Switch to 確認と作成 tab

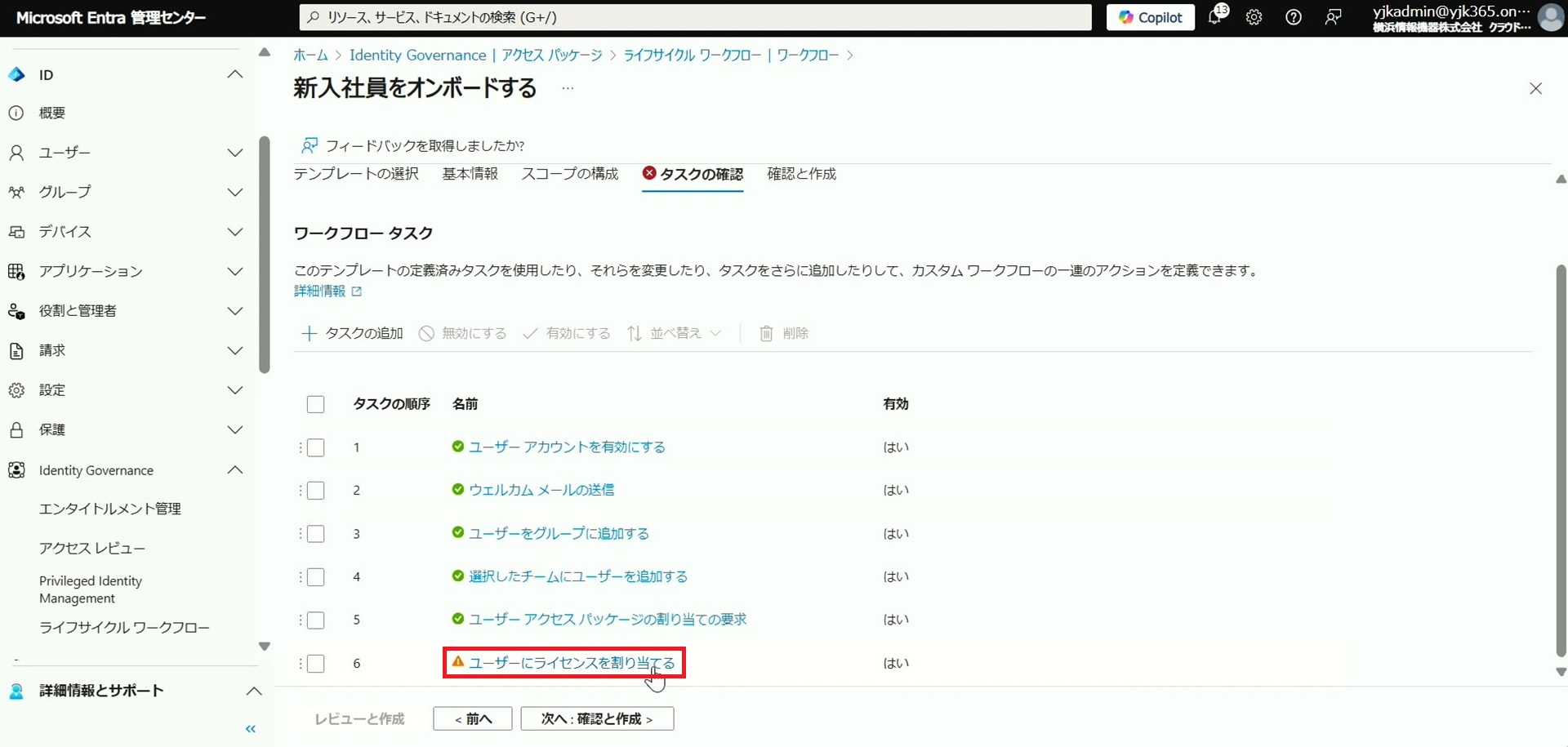pyautogui.click(x=802, y=174)
